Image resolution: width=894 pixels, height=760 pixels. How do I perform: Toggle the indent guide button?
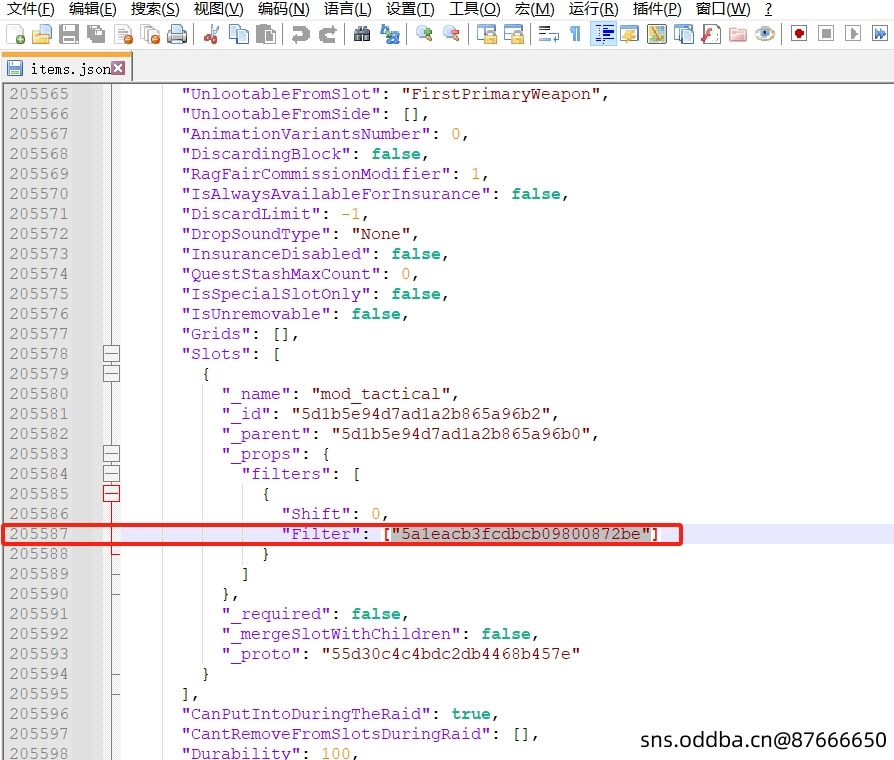[x=603, y=34]
